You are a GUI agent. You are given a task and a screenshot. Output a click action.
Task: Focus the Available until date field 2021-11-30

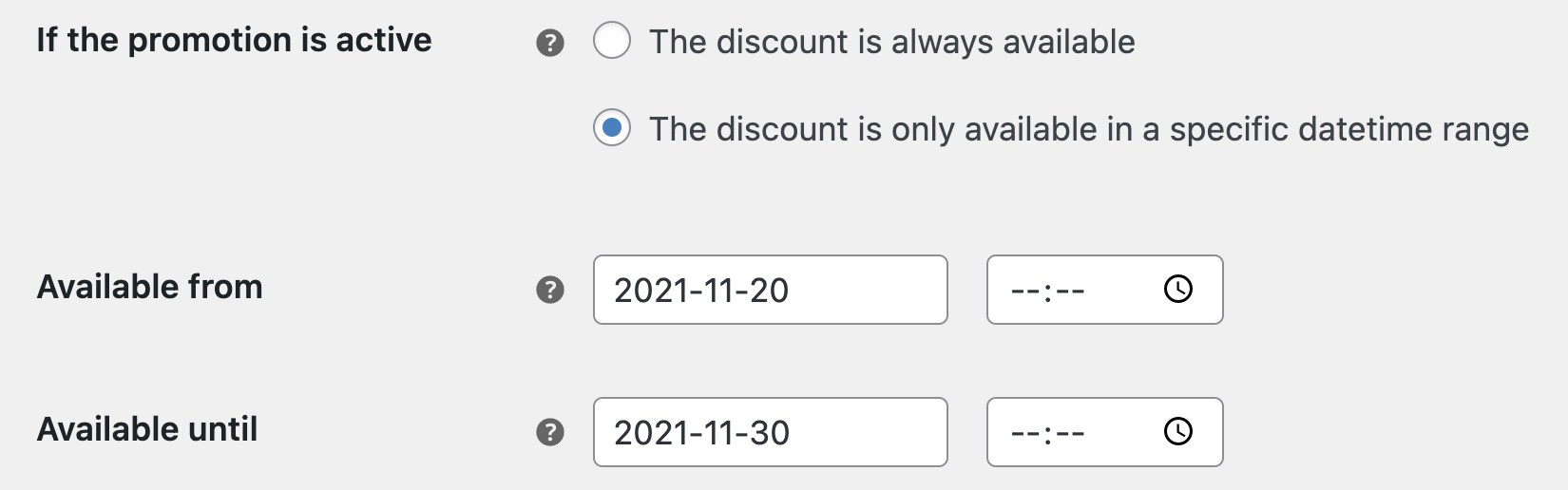[771, 432]
